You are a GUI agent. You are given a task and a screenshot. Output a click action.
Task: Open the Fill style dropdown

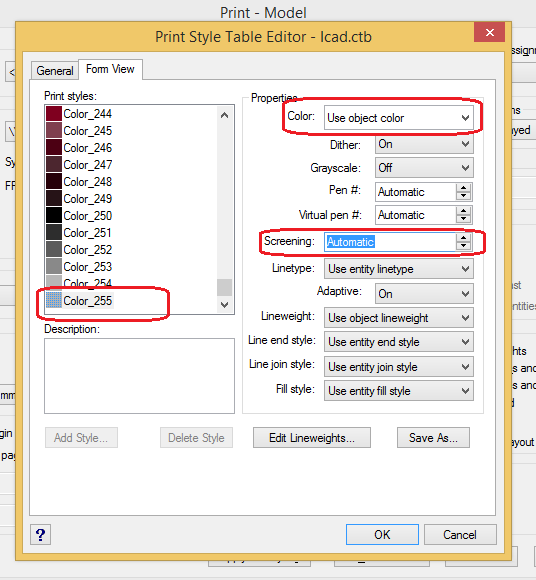(x=398, y=391)
